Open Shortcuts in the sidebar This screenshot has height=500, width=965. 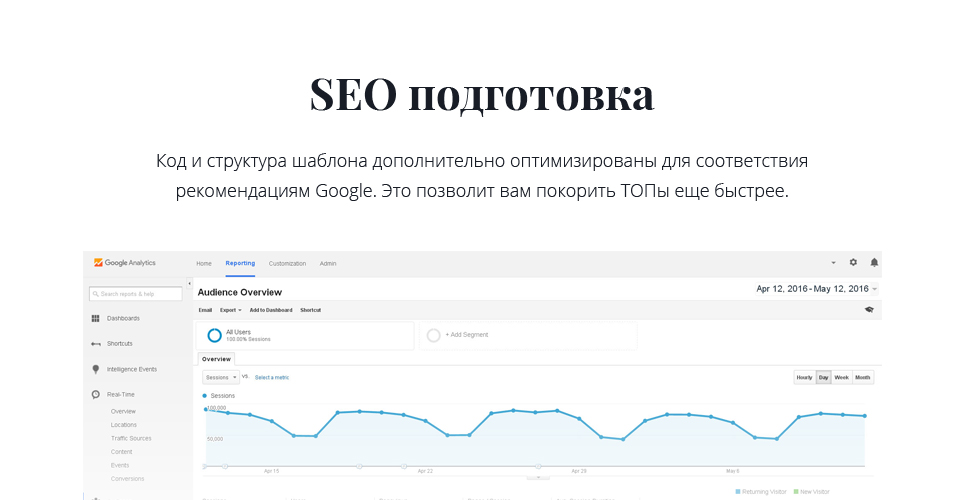[x=119, y=343]
